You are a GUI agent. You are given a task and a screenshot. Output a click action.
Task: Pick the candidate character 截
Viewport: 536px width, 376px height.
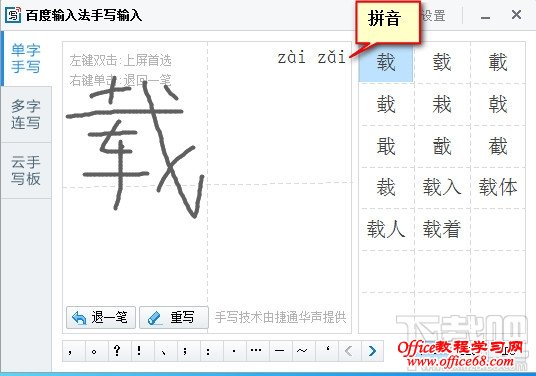click(498, 146)
